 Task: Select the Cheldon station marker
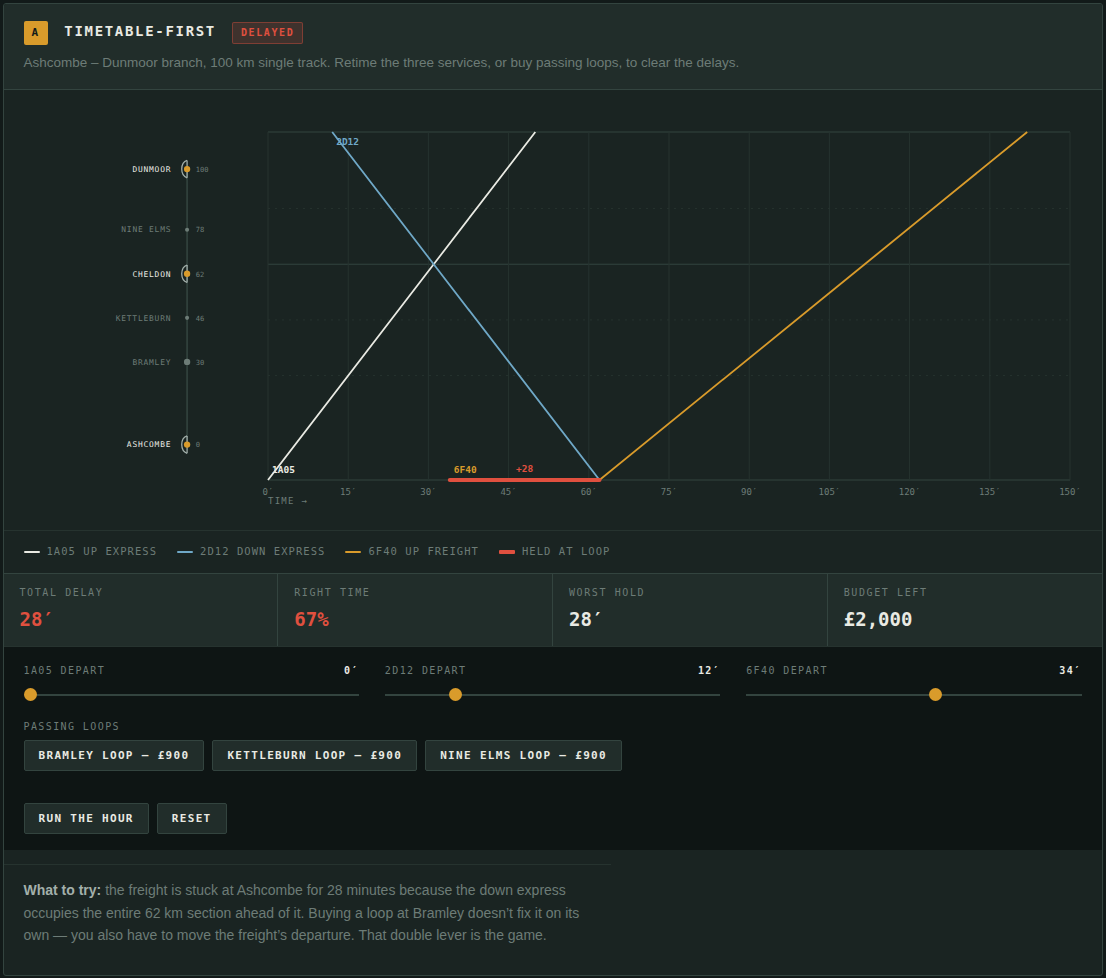[x=186, y=274]
